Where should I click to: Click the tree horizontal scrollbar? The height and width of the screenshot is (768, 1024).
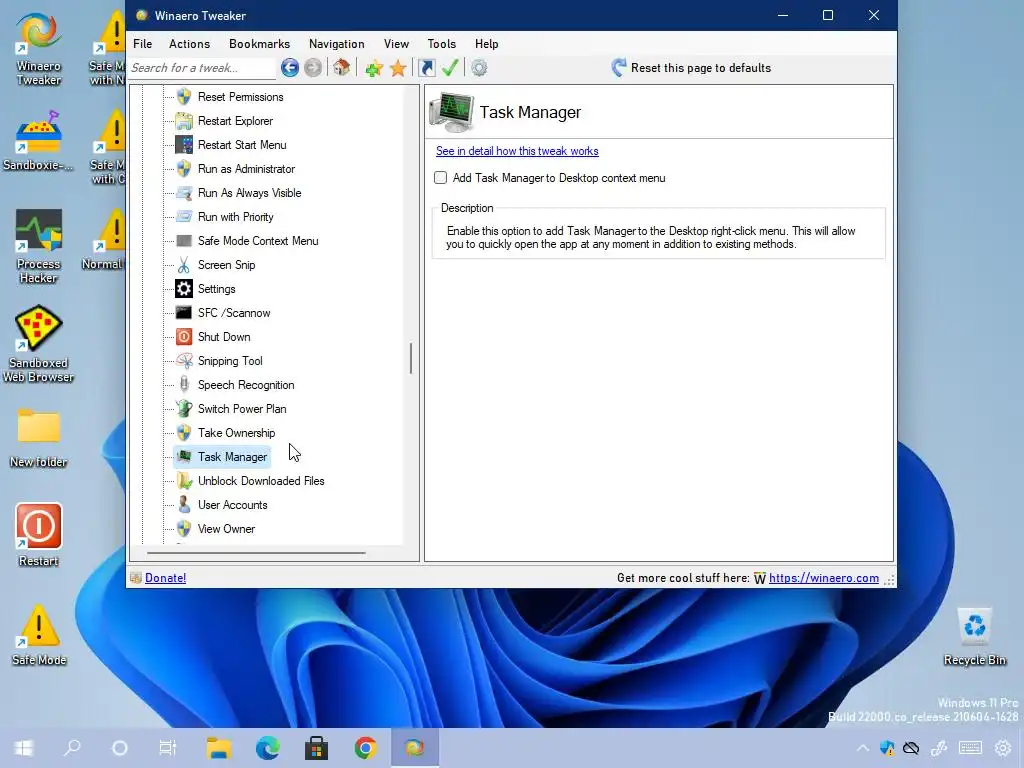click(x=256, y=553)
